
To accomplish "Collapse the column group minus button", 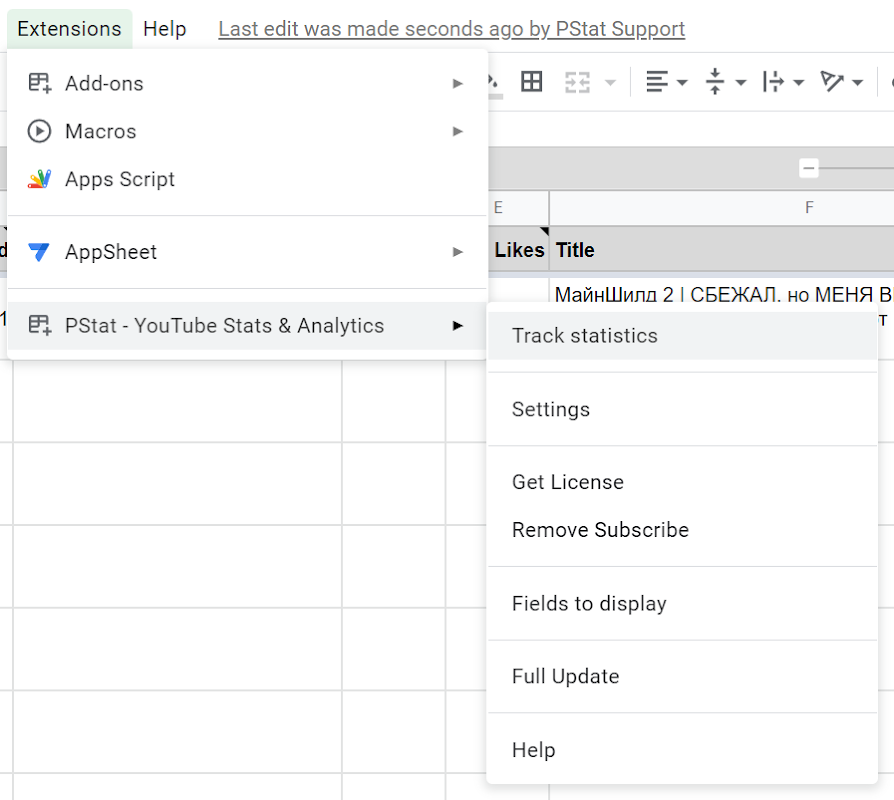I will click(x=808, y=168).
